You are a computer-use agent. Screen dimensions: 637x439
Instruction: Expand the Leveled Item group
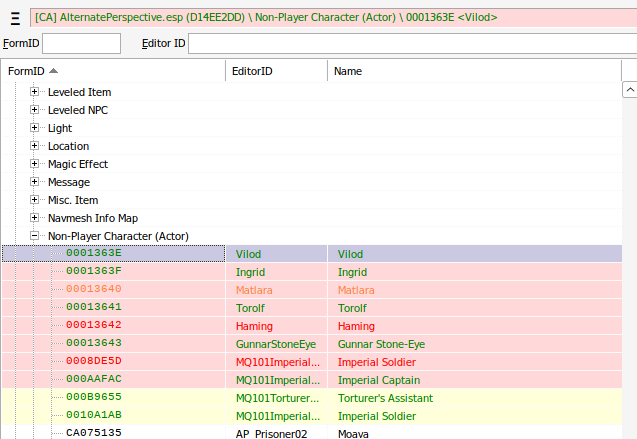point(35,92)
